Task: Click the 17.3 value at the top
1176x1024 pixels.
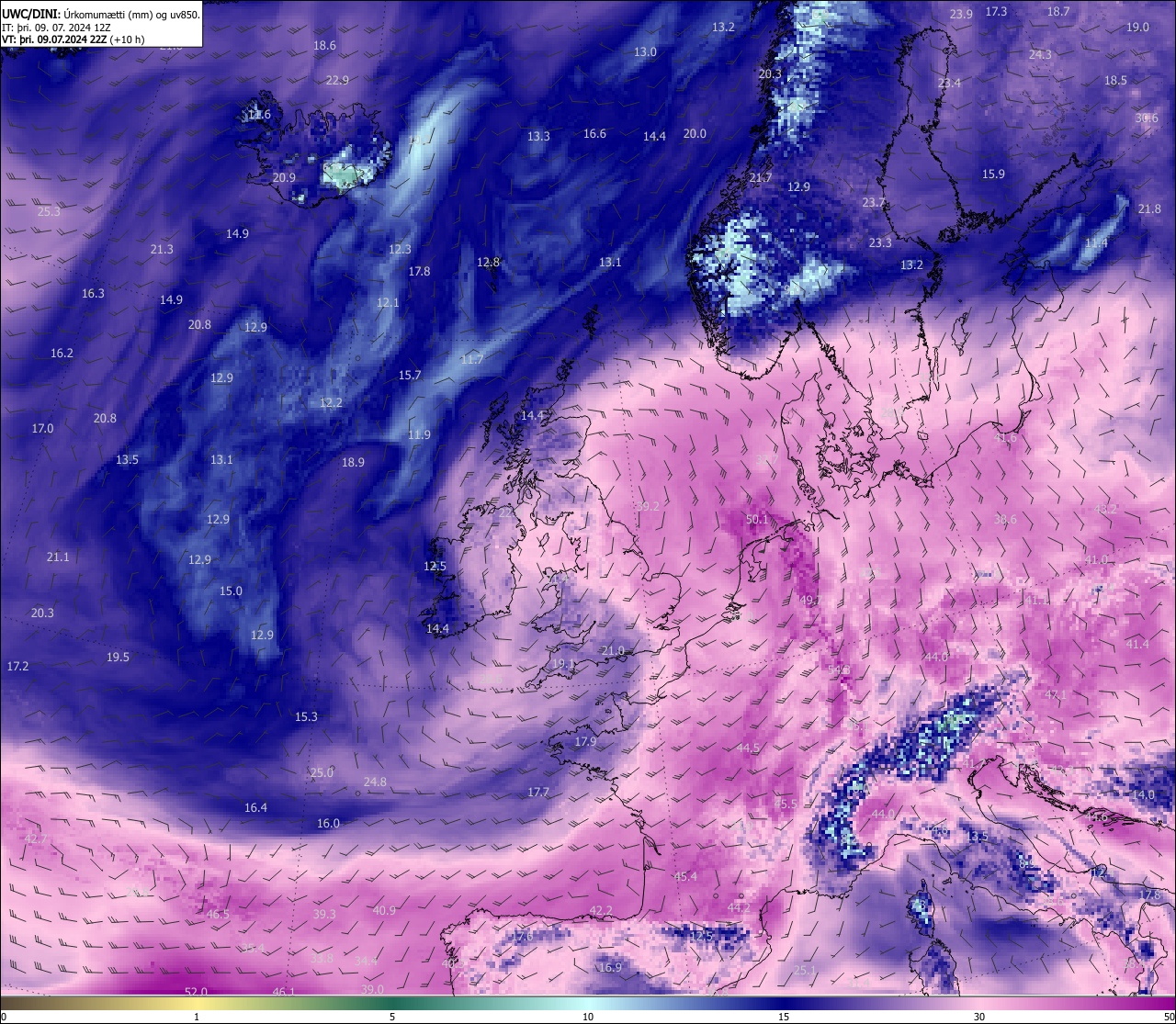Action: tap(996, 12)
